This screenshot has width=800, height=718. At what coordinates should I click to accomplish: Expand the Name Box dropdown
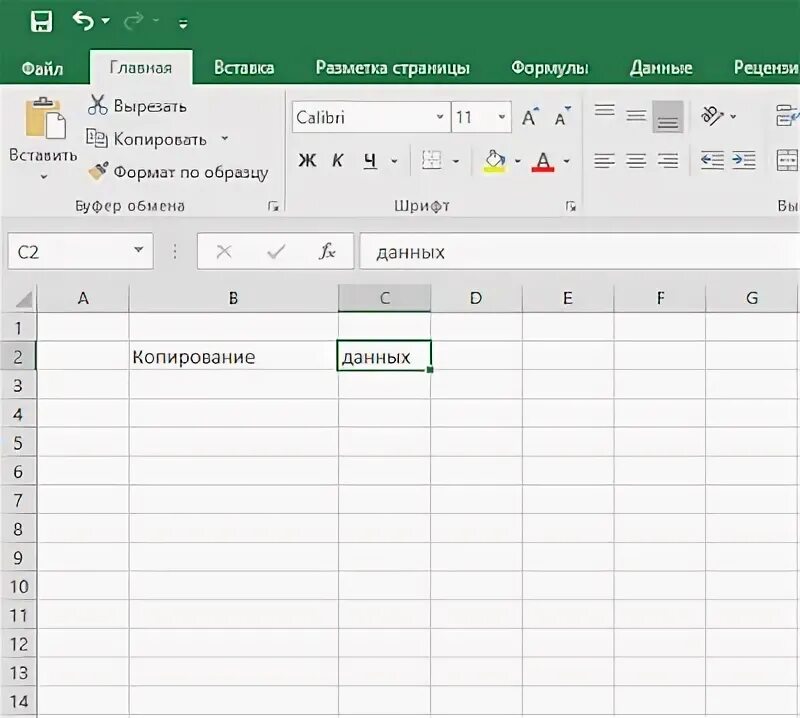click(138, 250)
